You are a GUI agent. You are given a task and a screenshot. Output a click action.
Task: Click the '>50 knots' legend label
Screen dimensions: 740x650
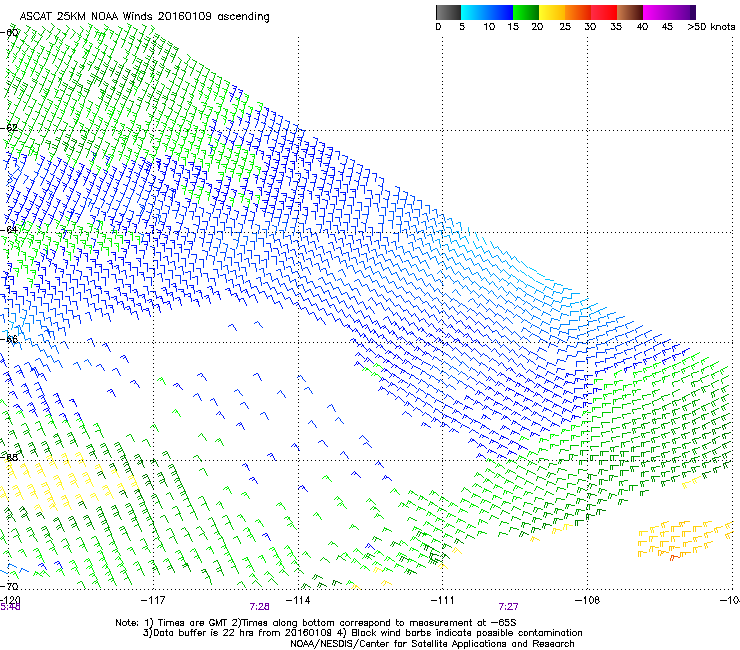711,27
